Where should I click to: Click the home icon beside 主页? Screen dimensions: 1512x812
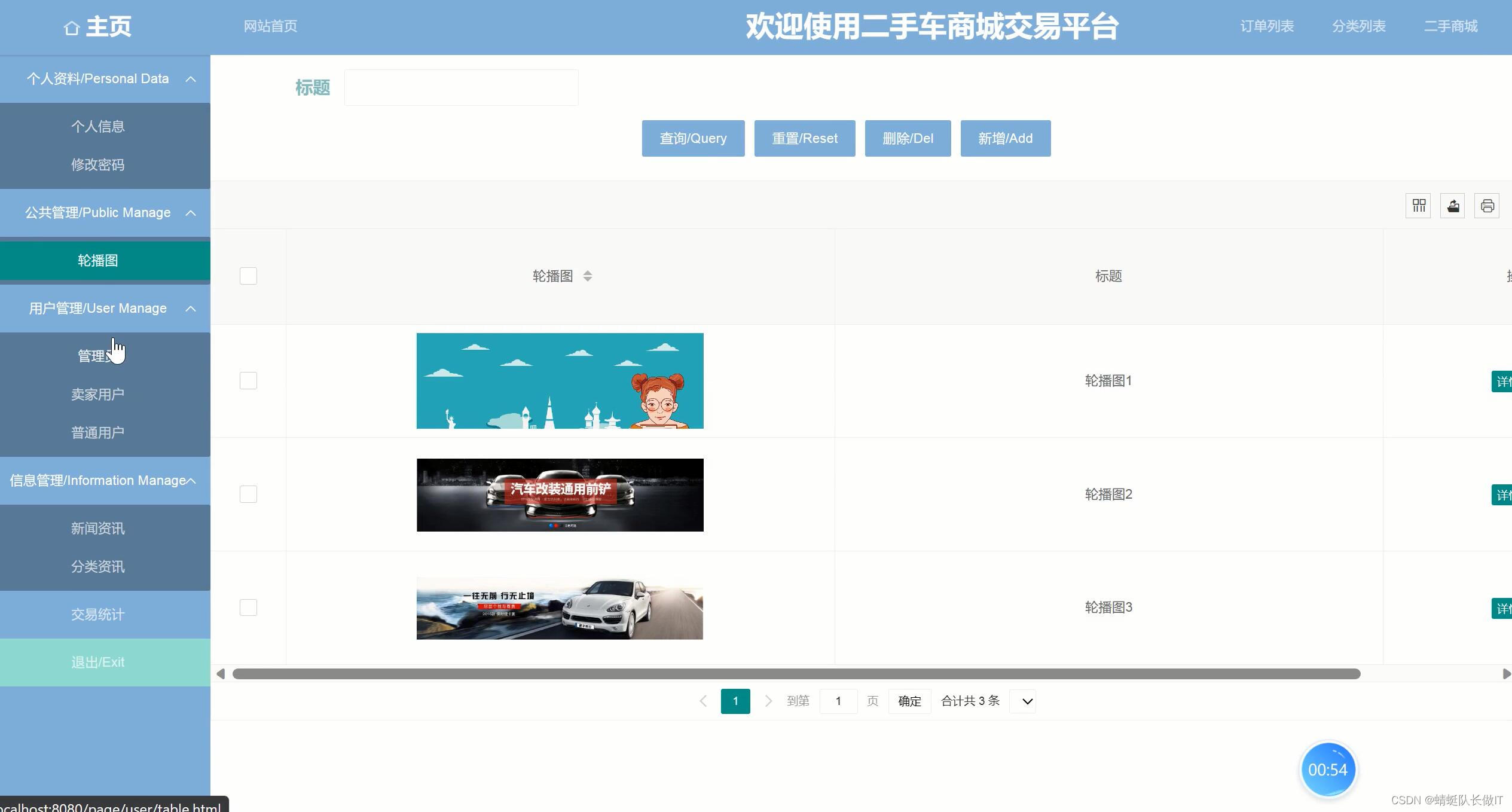72,28
